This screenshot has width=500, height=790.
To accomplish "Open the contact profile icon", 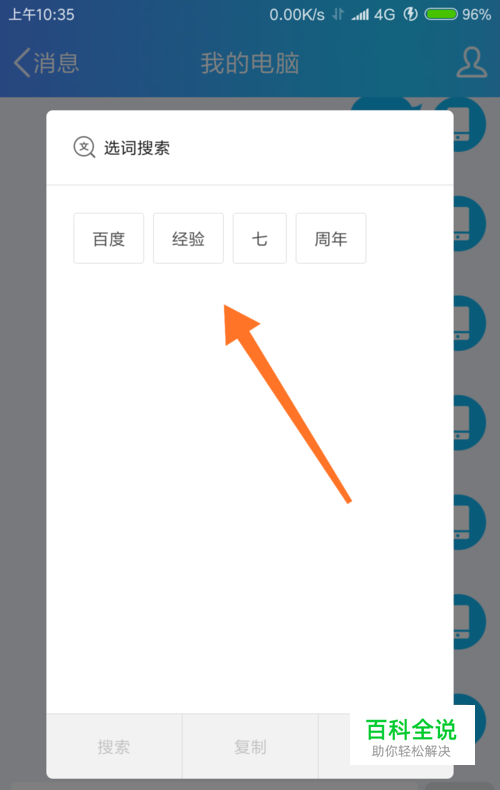I will click(x=472, y=62).
